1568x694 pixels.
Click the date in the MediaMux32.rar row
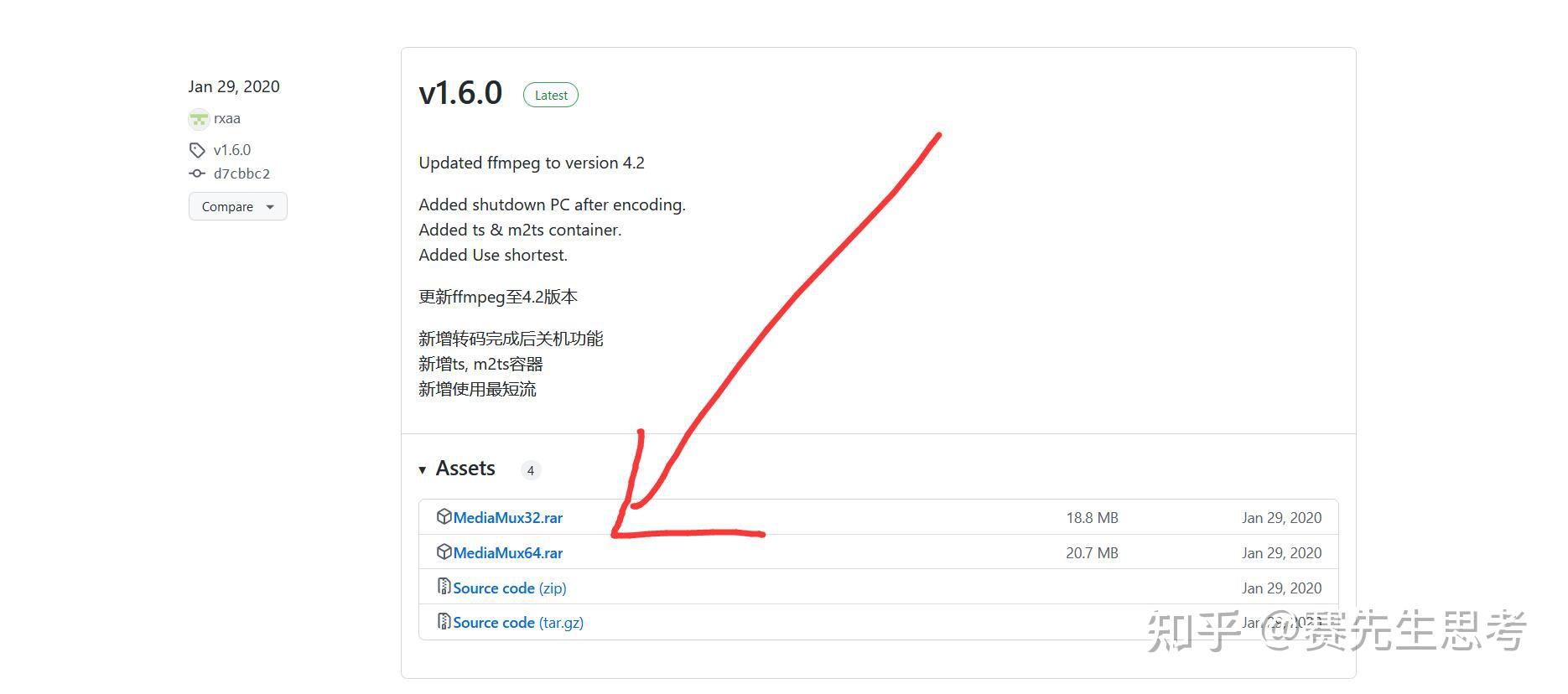(1282, 518)
